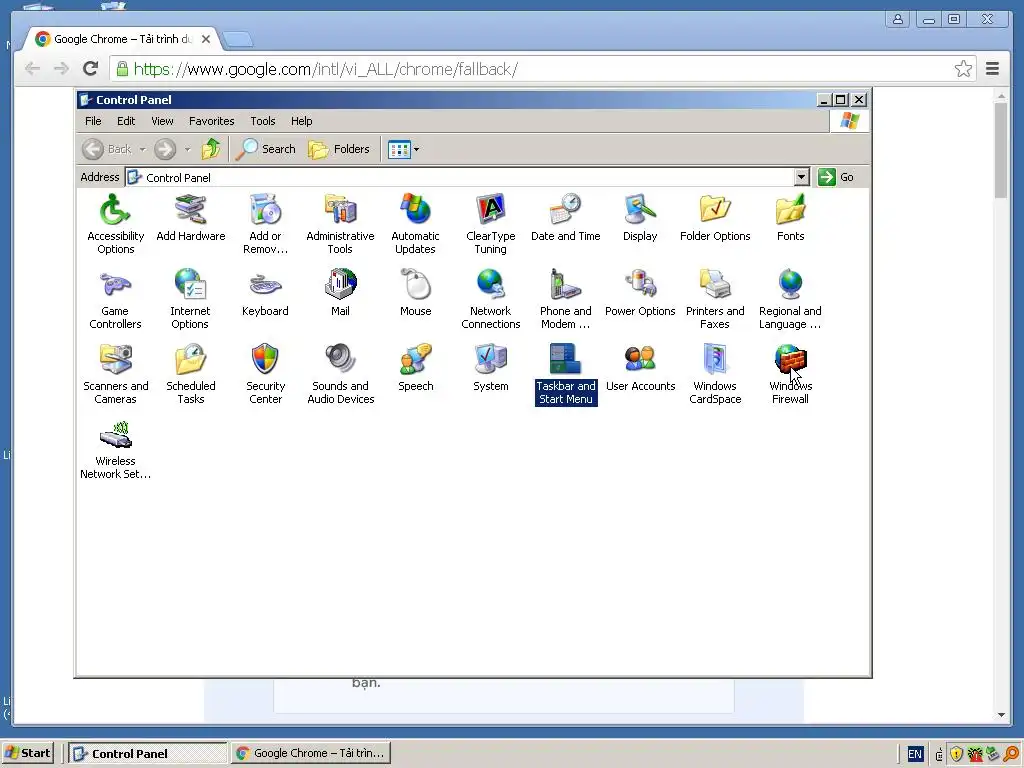The width and height of the screenshot is (1024, 768).
Task: Open a new Chrome tab
Action: click(x=238, y=40)
